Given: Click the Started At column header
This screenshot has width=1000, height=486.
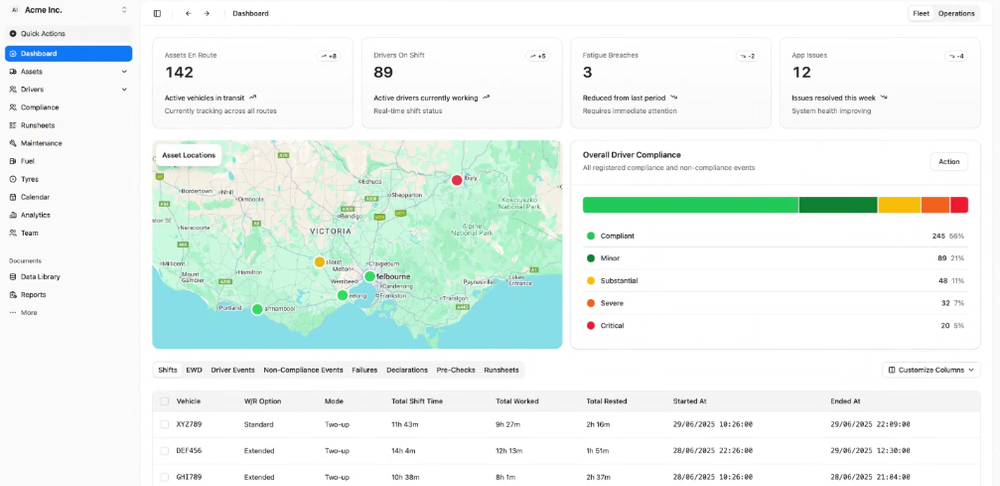Looking at the screenshot, I should pos(689,401).
